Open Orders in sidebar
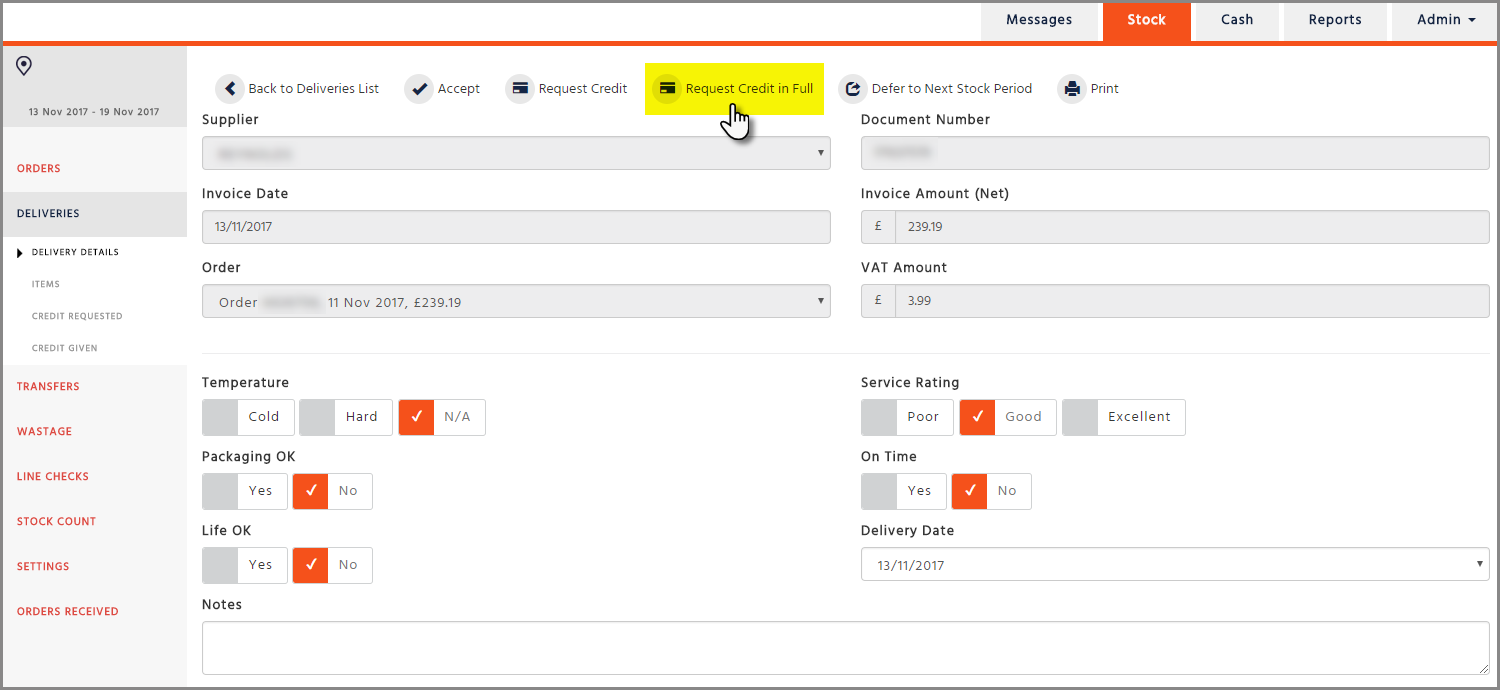The image size is (1500, 690). point(39,168)
